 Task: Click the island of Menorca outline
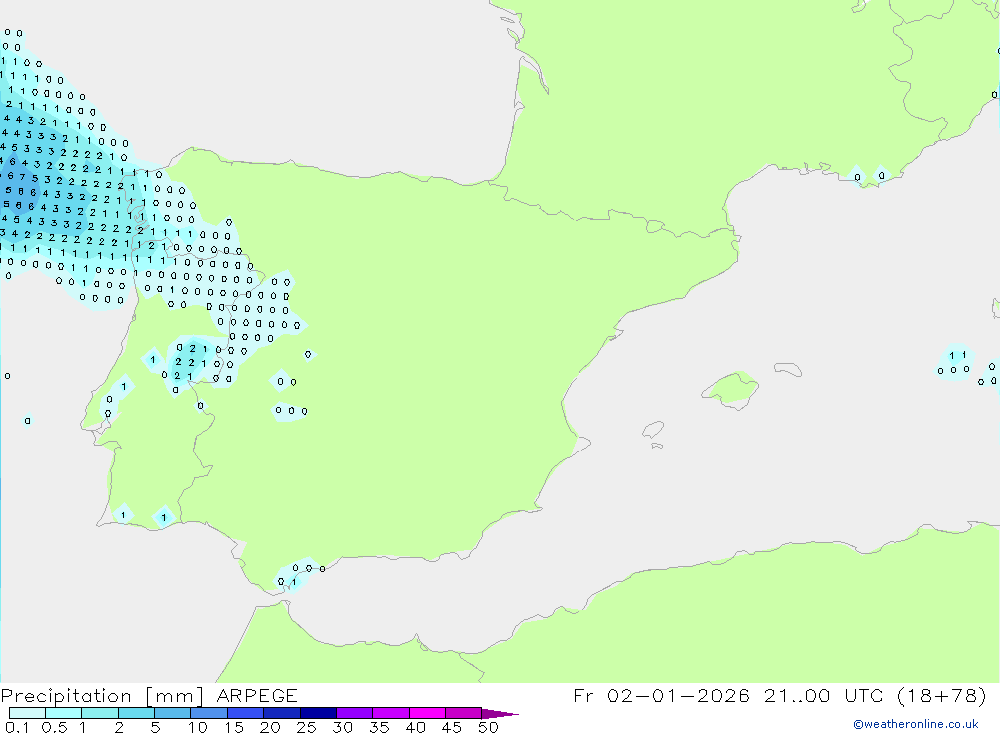point(788,369)
